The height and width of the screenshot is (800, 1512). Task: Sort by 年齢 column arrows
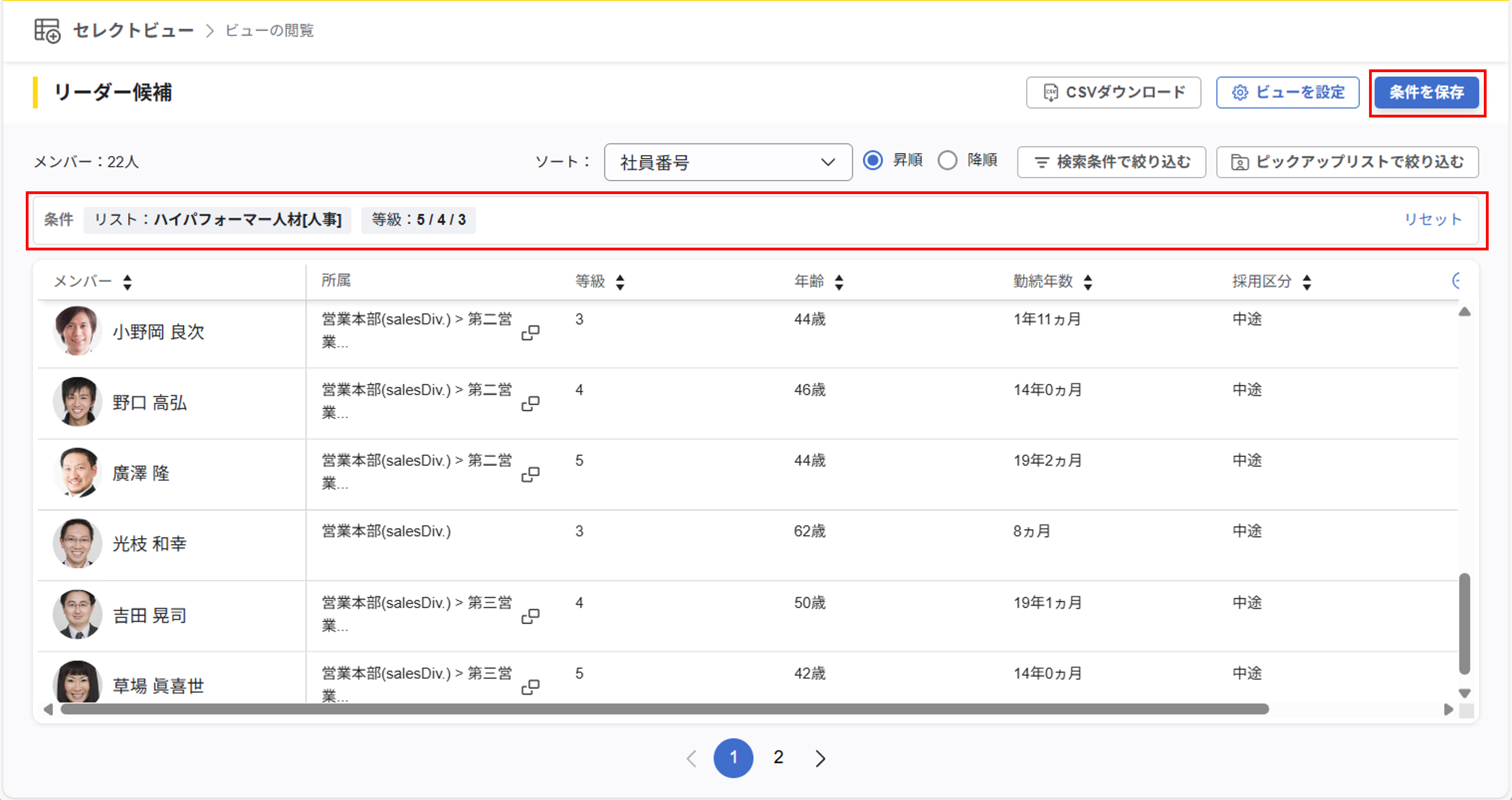pos(839,282)
